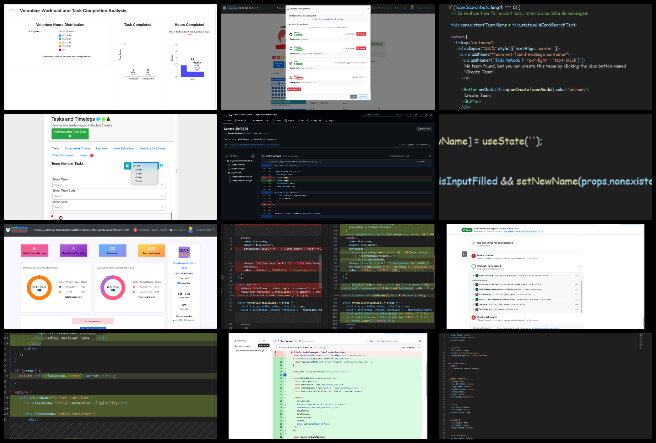Open the white pull request checks thumbnail
The image size is (656, 443).
545,277
